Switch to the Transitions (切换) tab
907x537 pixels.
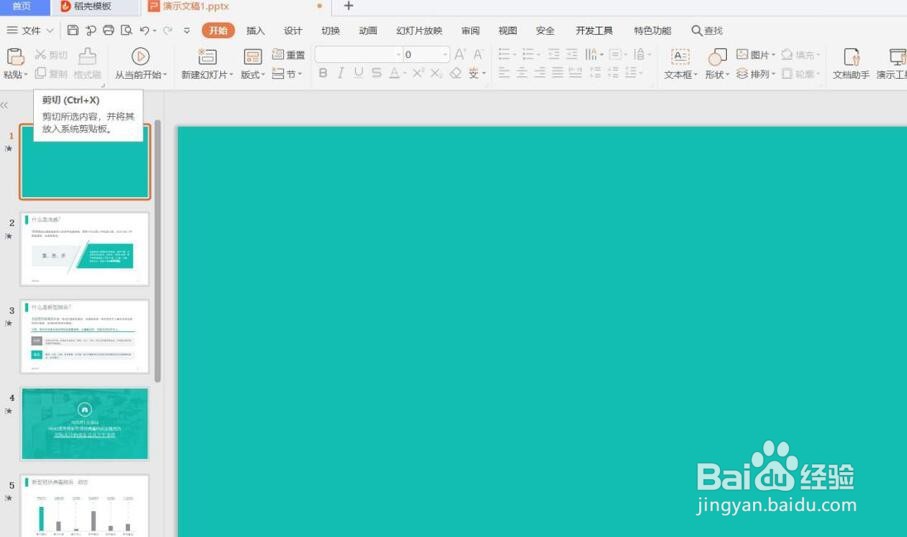click(x=330, y=30)
